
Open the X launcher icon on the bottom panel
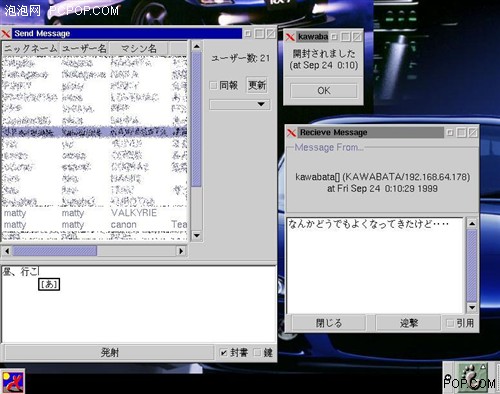[x=13, y=381]
